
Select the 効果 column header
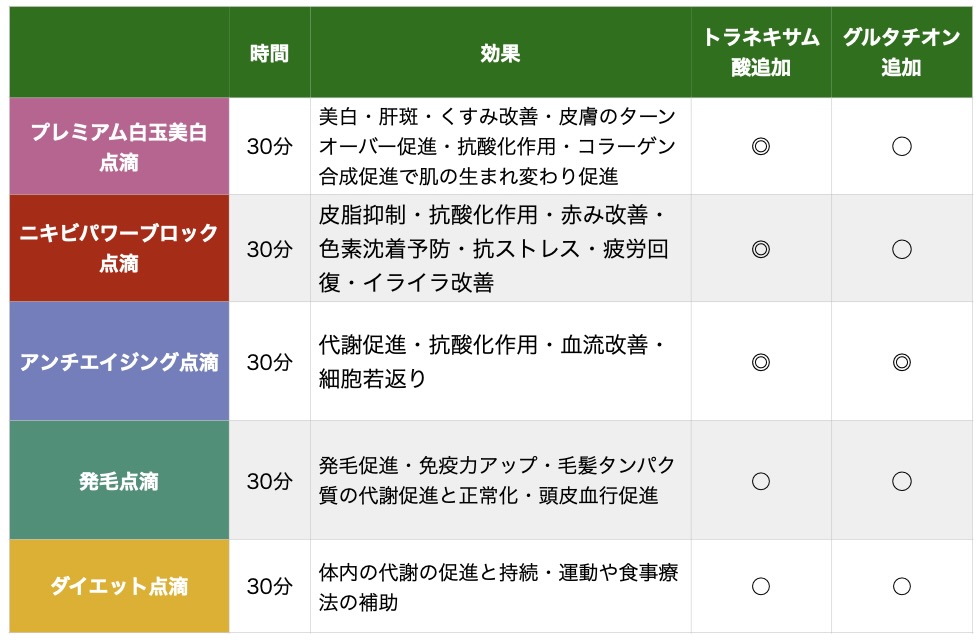pos(500,53)
